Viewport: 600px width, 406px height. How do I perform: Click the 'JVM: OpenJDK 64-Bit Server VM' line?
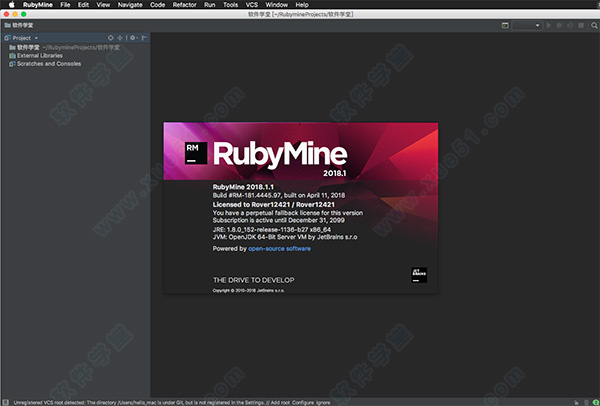[x=285, y=237]
